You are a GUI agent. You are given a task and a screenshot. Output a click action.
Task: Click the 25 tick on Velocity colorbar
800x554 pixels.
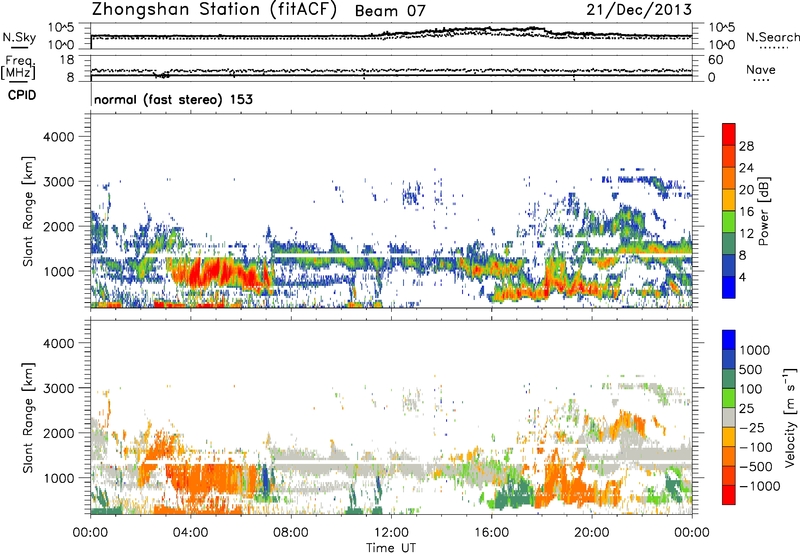pos(747,409)
